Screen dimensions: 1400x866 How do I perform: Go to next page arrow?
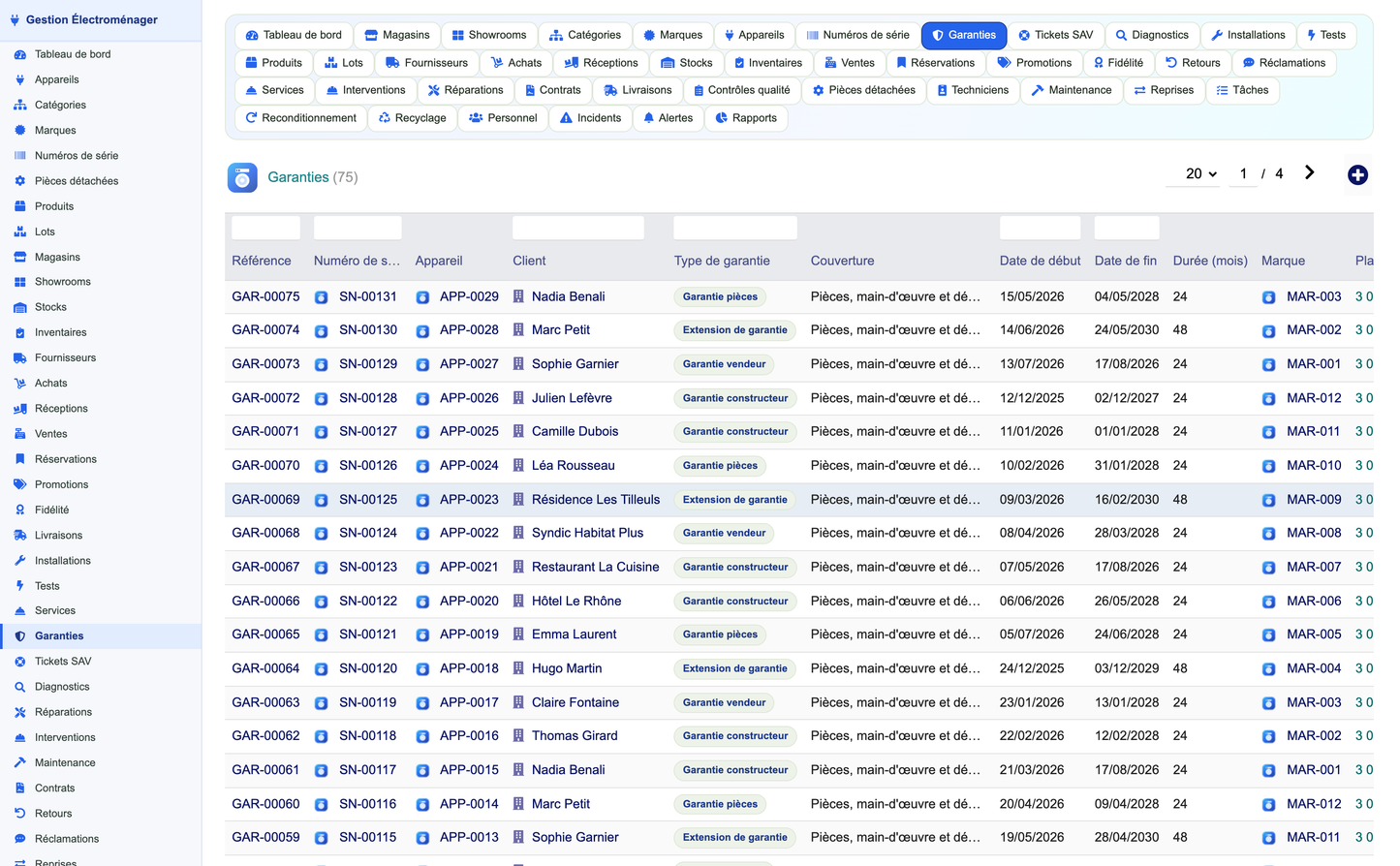(1309, 172)
